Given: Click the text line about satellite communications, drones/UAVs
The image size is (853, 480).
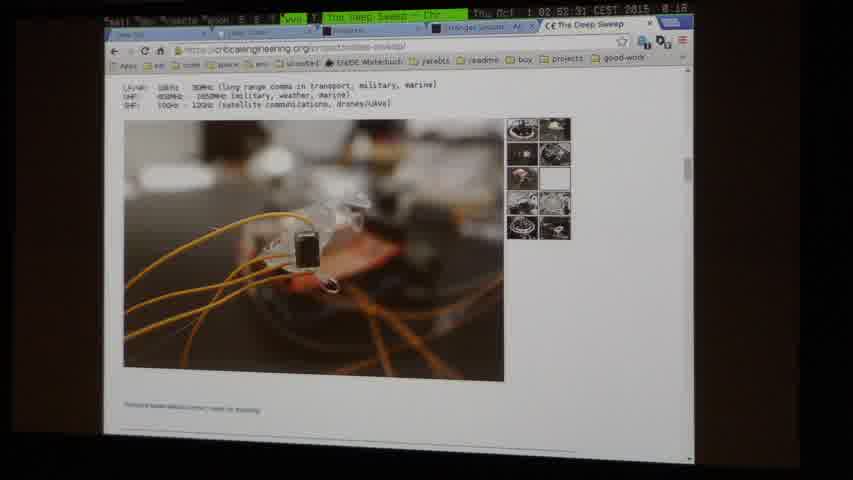Looking at the screenshot, I should pos(257,104).
